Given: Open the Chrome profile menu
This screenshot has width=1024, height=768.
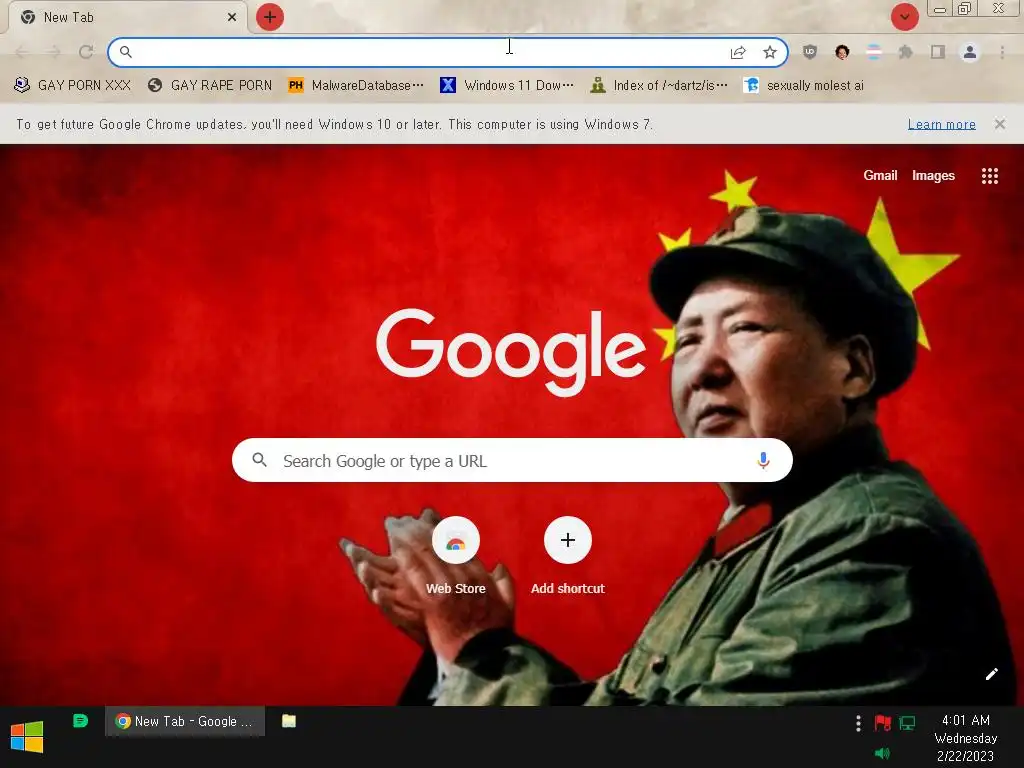Looking at the screenshot, I should tap(970, 52).
